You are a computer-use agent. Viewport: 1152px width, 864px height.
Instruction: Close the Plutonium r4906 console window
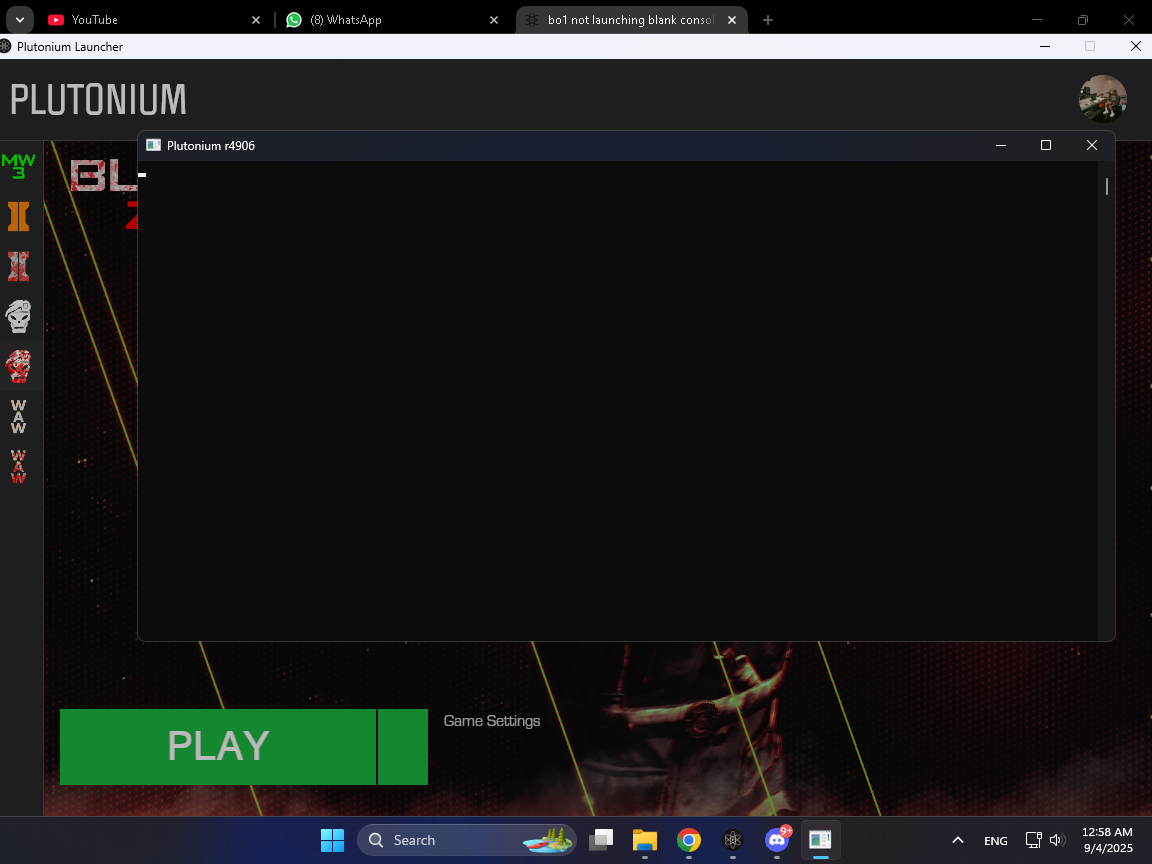tap(1092, 145)
